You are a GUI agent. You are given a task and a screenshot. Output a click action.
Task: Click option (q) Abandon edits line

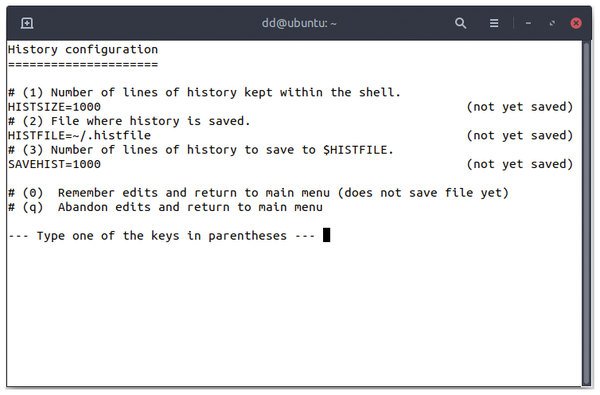[x=165, y=207]
